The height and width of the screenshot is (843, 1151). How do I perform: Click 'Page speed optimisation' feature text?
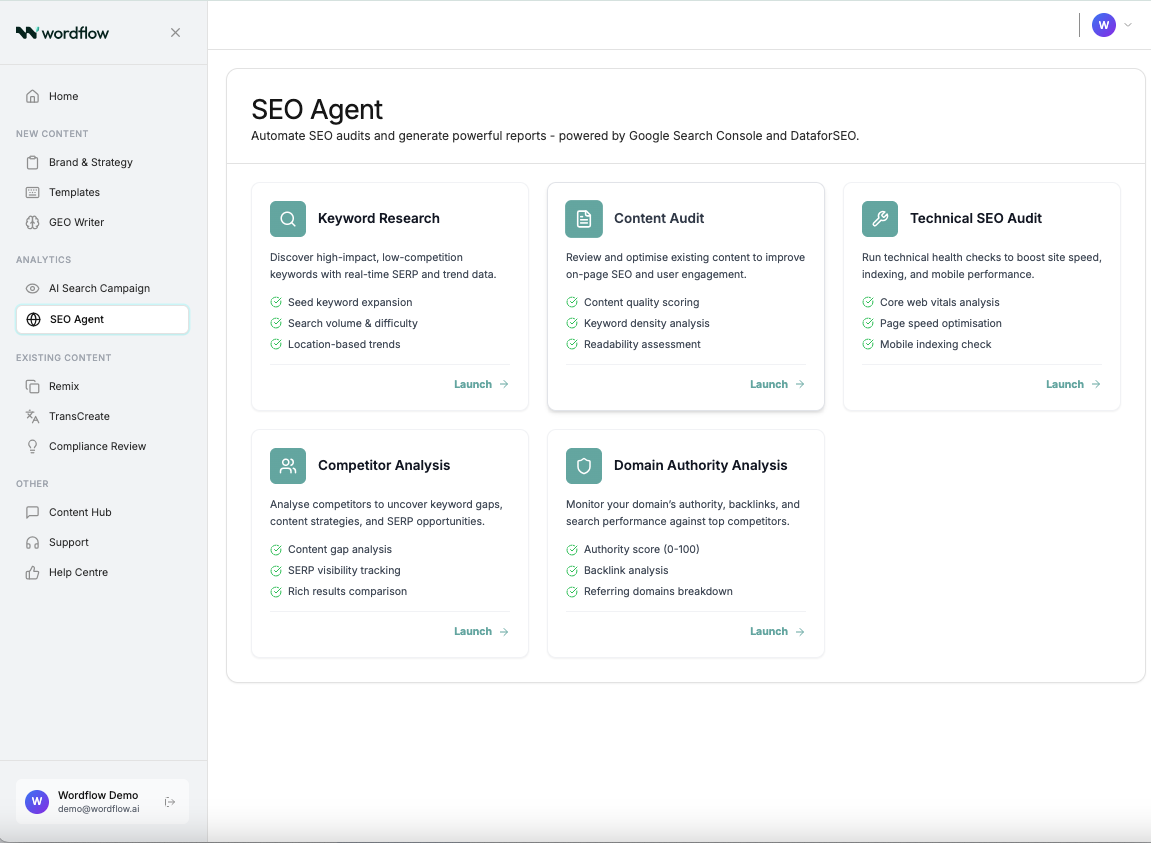940,323
